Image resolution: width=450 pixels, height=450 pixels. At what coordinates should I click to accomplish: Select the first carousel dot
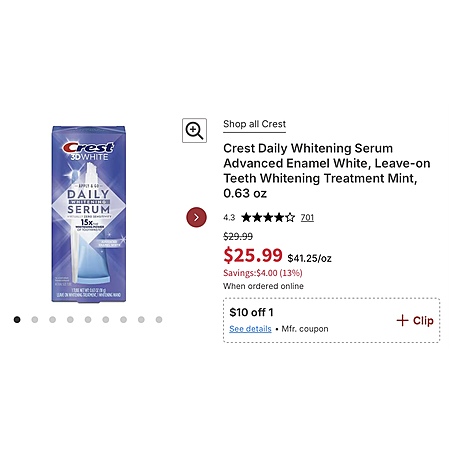(x=17, y=320)
